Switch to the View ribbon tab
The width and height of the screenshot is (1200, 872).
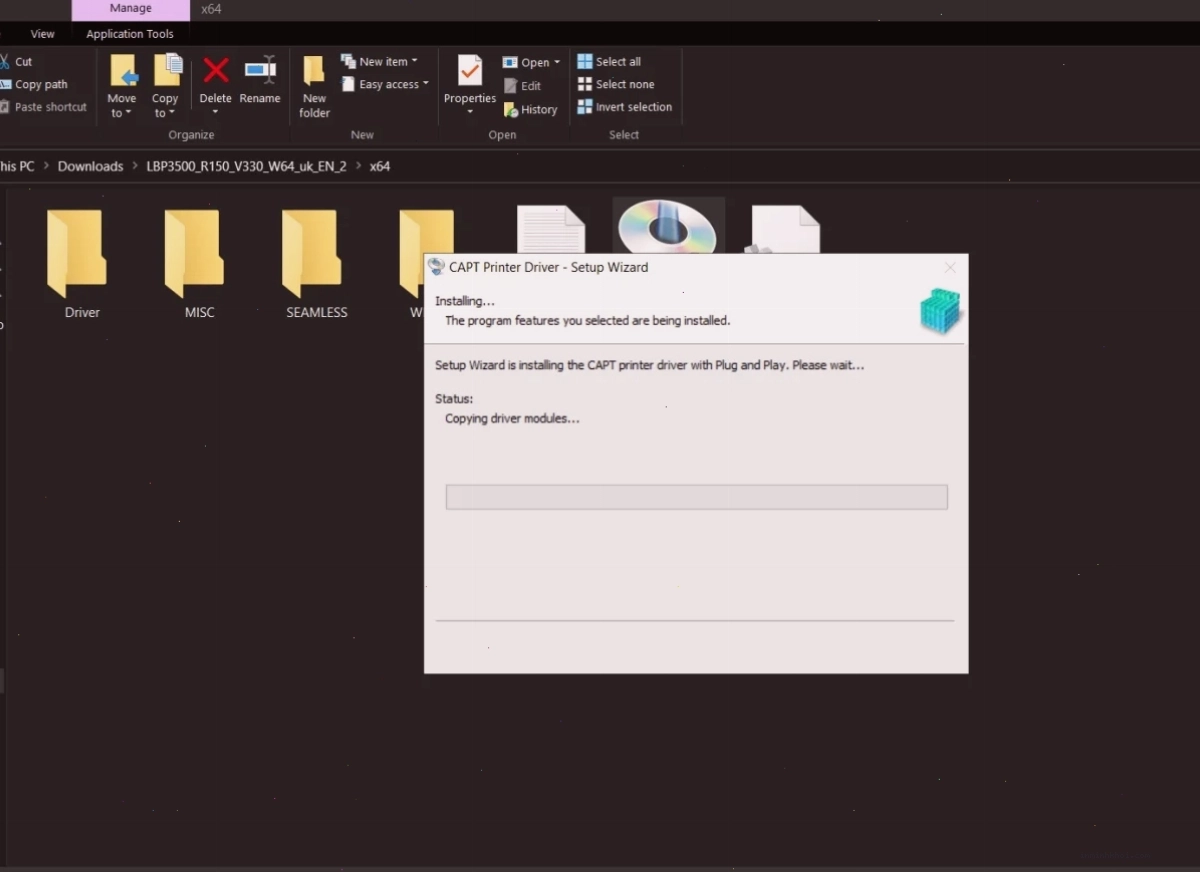[x=42, y=34]
